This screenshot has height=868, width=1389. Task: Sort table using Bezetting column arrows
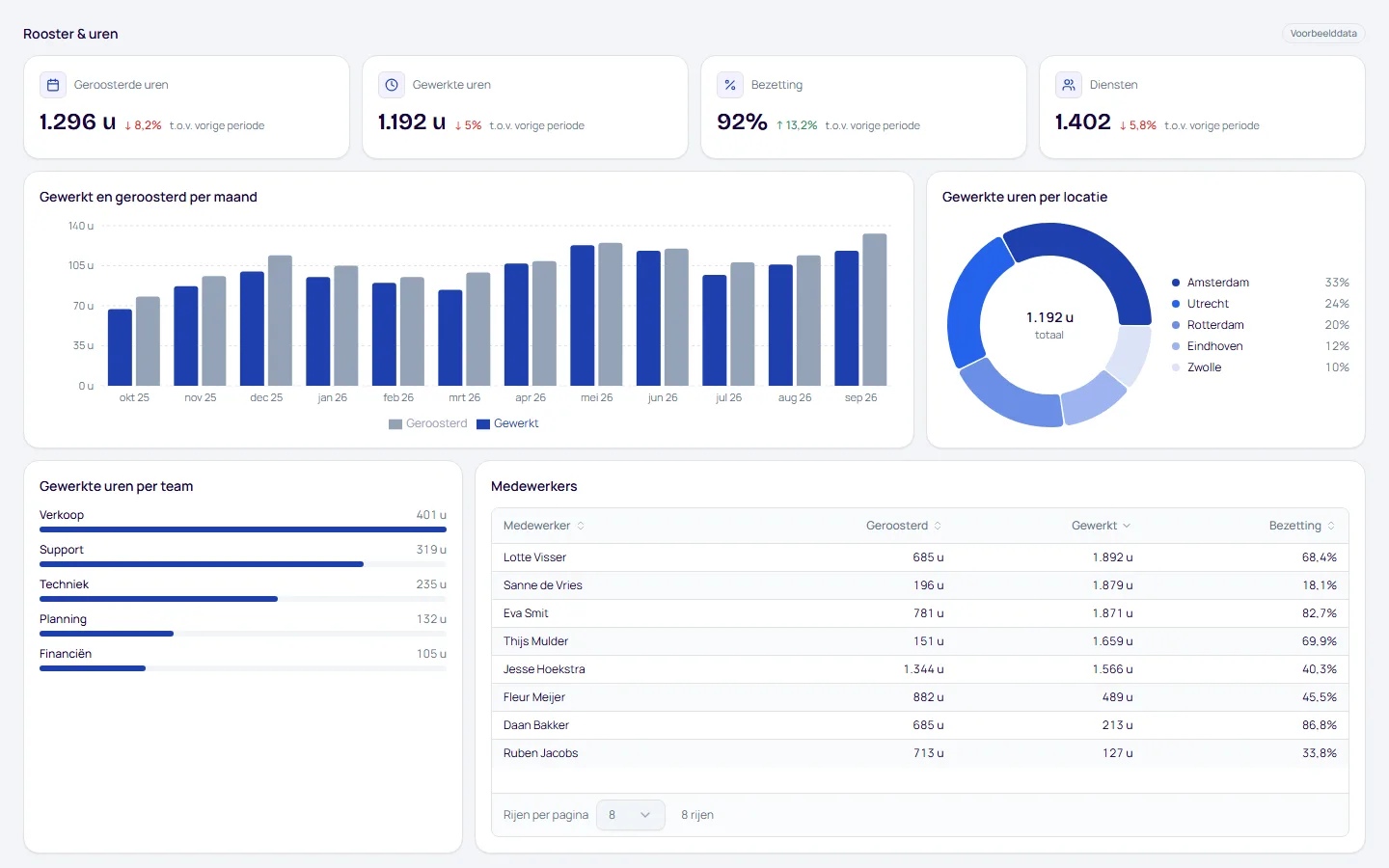coord(1331,526)
